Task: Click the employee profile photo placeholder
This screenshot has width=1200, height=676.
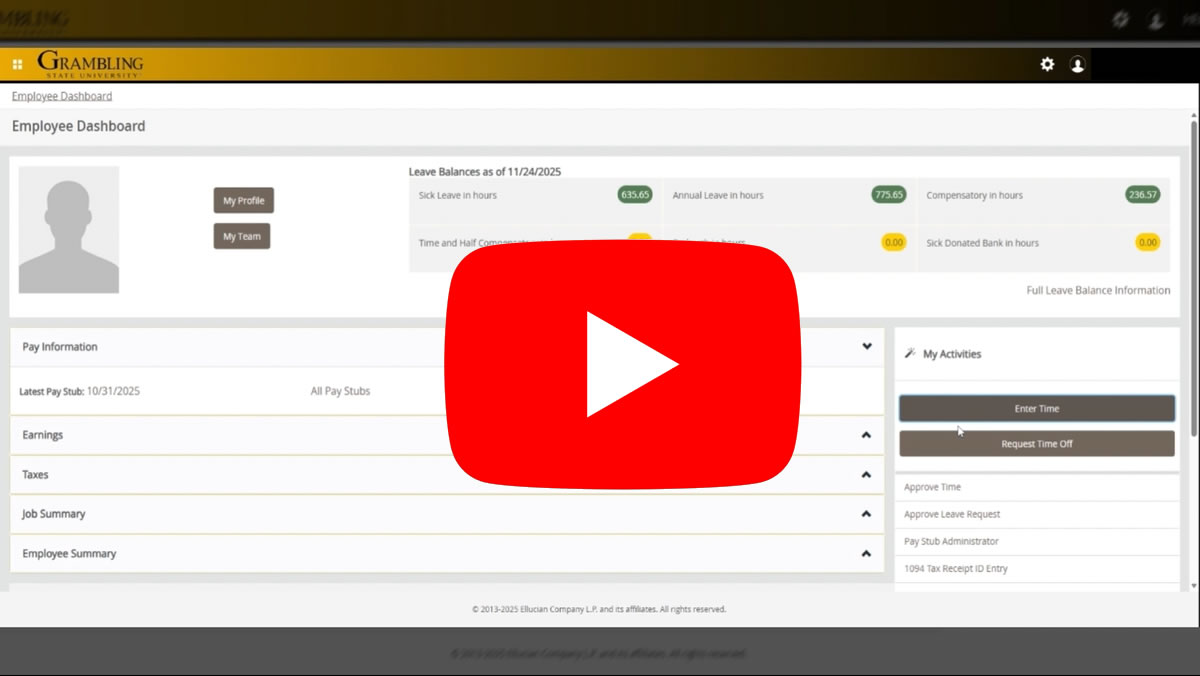Action: coord(69,230)
